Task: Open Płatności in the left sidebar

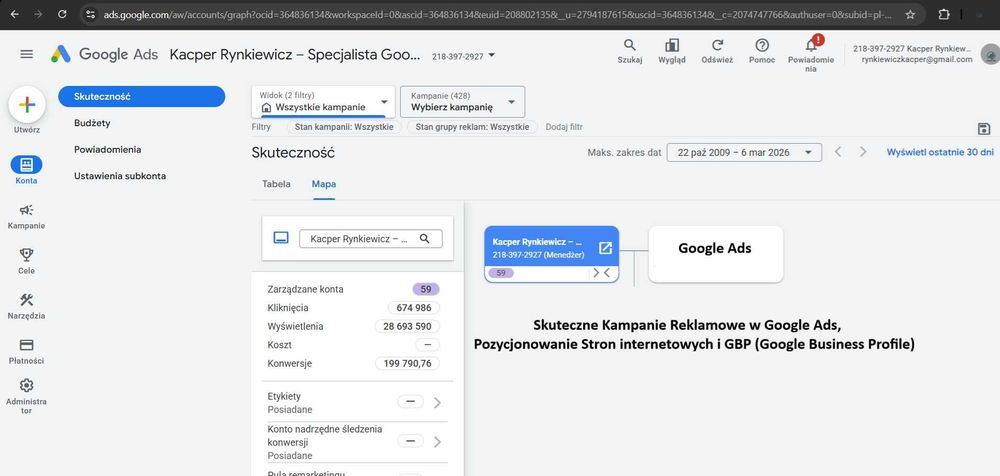Action: pos(26,345)
